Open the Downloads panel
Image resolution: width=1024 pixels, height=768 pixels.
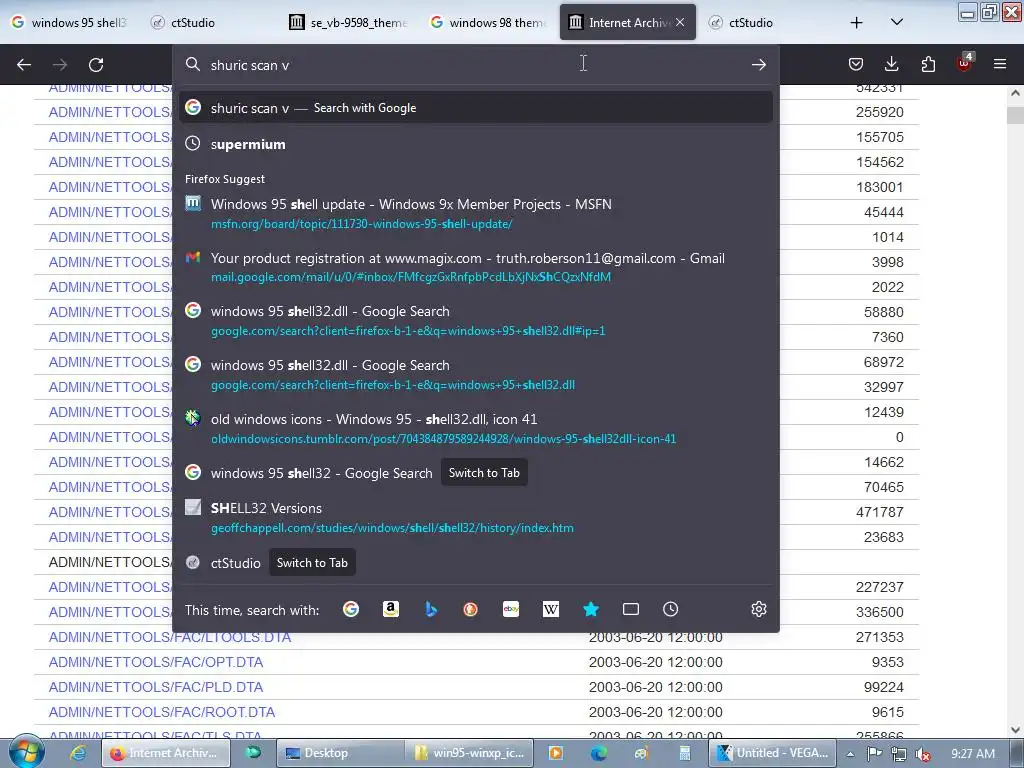(x=891, y=64)
